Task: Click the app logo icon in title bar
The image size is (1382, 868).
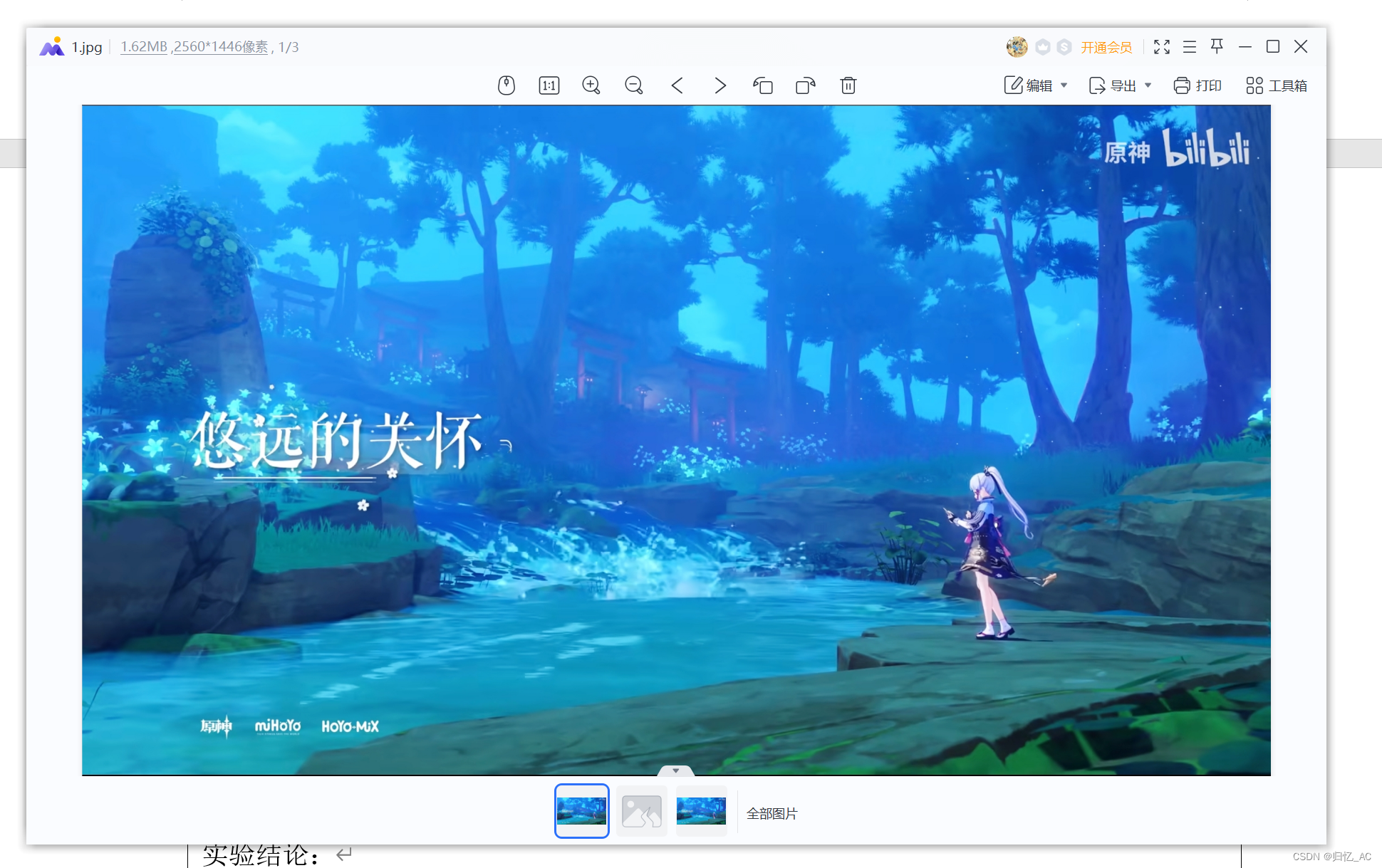Action: (x=52, y=46)
